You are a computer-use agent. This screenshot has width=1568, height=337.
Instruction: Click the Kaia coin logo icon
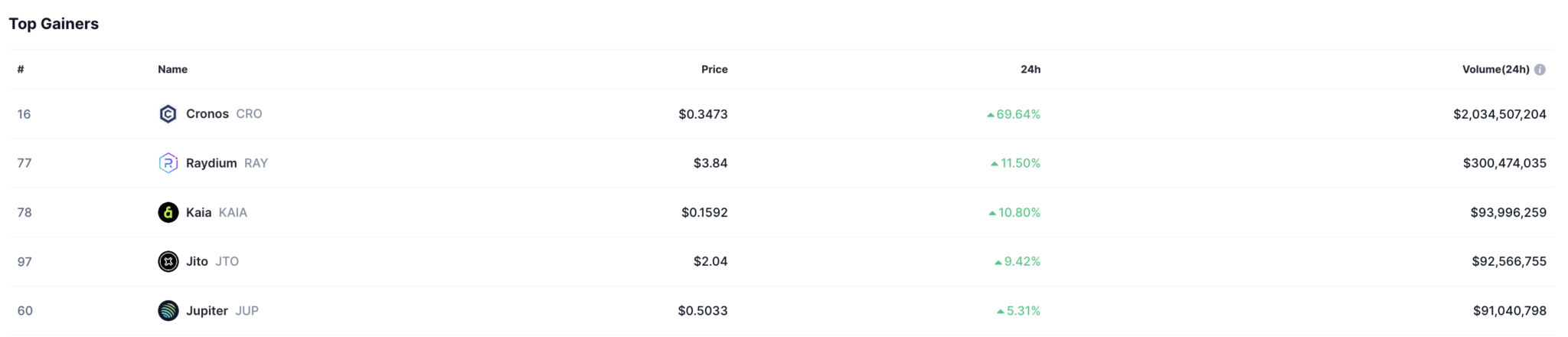168,212
